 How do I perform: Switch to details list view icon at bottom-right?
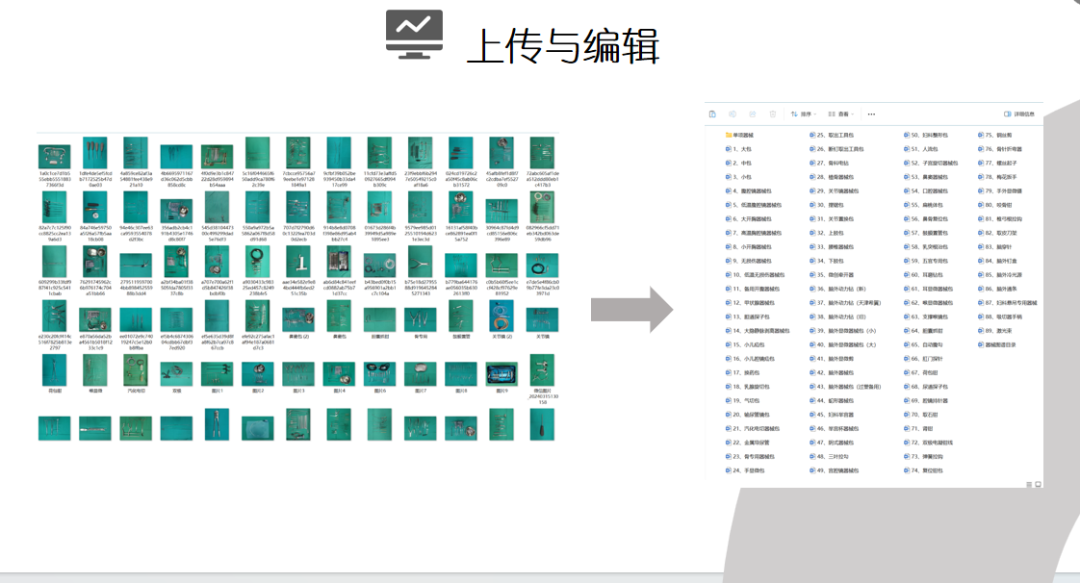pyautogui.click(x=1030, y=484)
